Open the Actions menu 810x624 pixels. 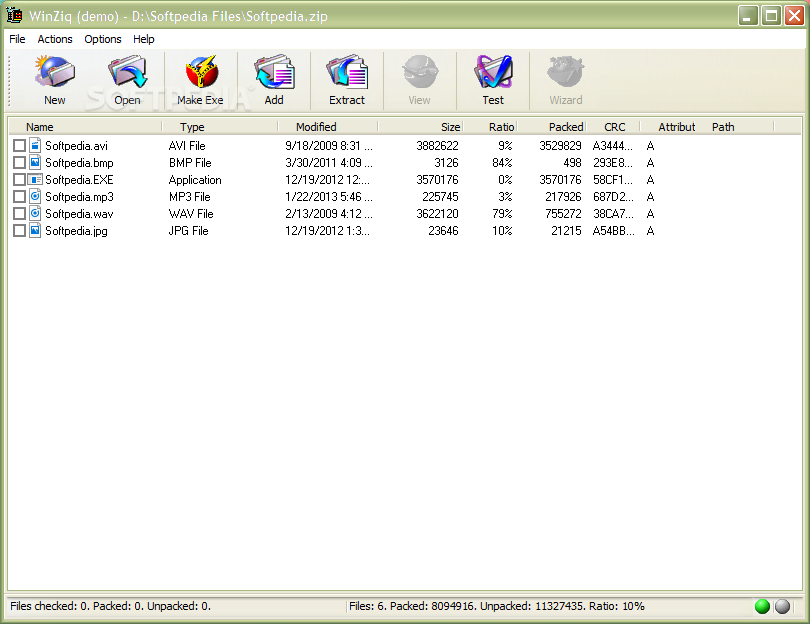coord(55,39)
